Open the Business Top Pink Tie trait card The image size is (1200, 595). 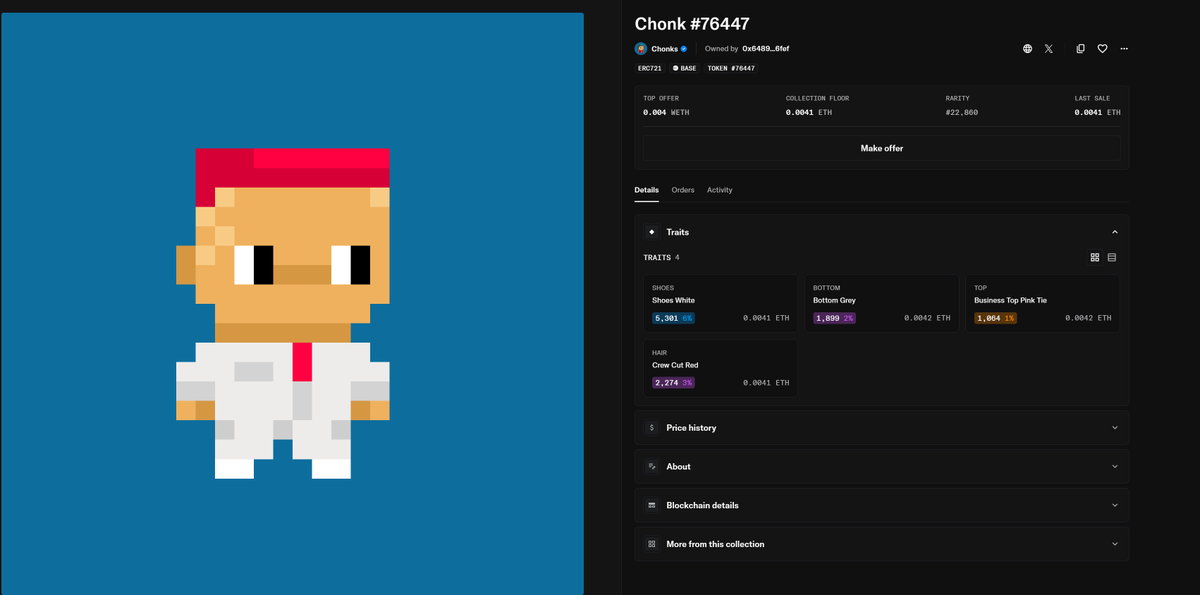coord(1043,304)
